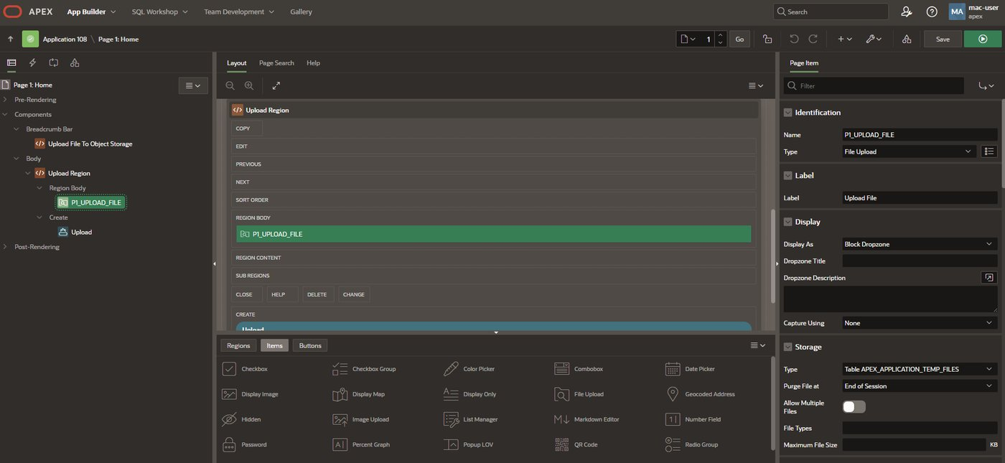Click the page lock icon in toolbar
Screen dimensions: 1005x463
(x=767, y=39)
